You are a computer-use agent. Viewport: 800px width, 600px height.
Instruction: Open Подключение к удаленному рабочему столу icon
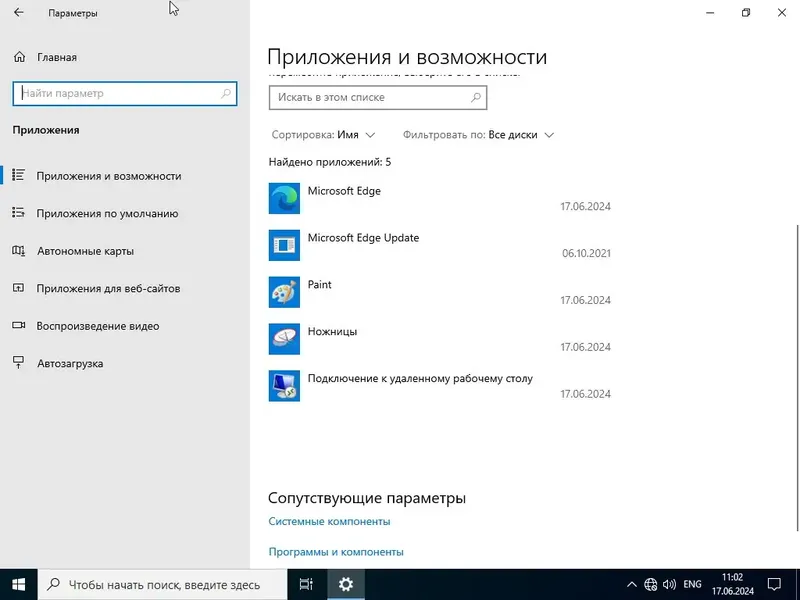tap(284, 386)
